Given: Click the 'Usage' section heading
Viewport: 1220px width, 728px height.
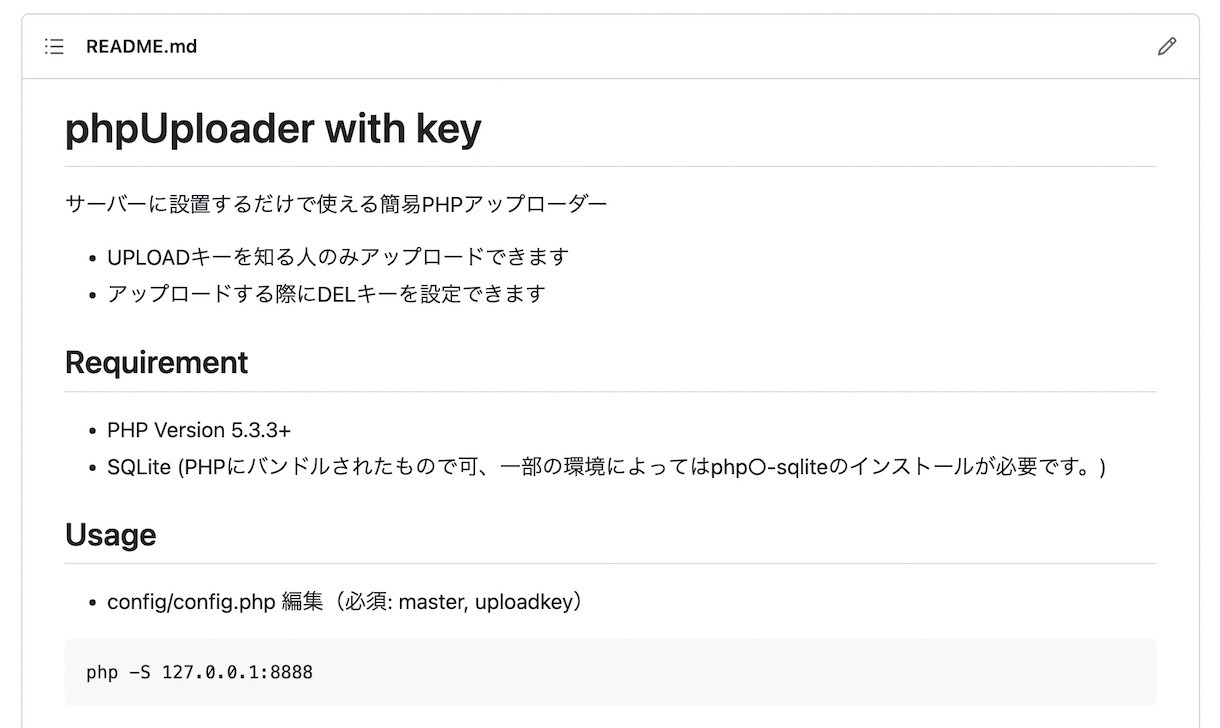Looking at the screenshot, I should (110, 534).
